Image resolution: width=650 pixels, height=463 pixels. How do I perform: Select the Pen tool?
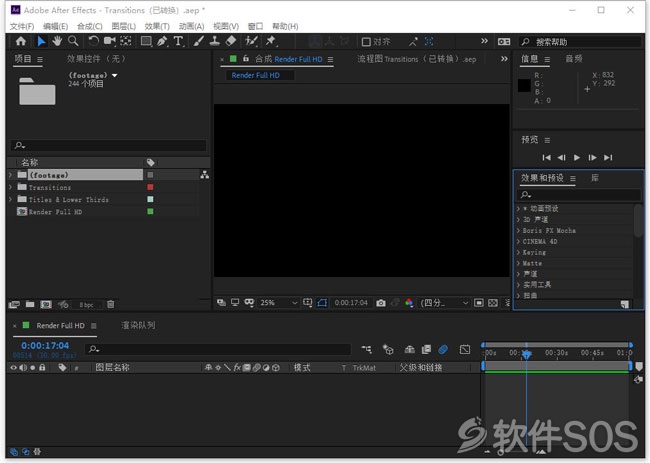click(x=162, y=41)
